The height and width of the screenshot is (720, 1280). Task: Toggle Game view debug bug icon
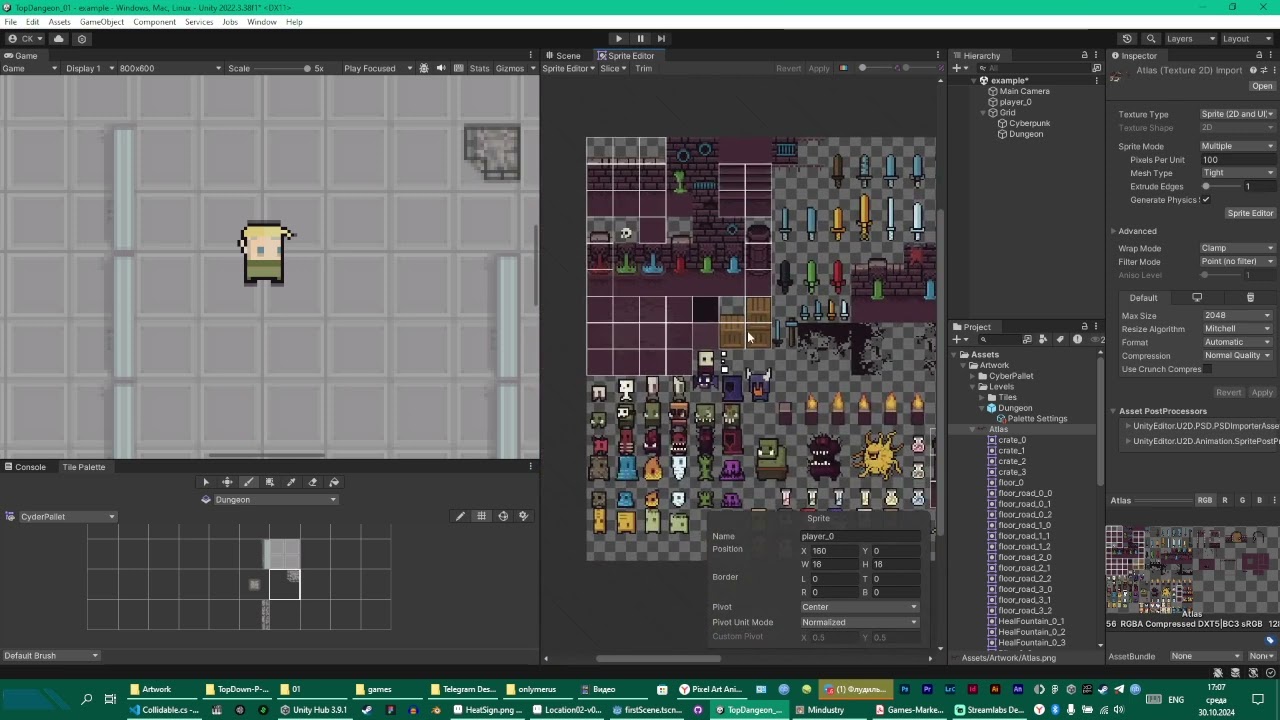(x=424, y=68)
